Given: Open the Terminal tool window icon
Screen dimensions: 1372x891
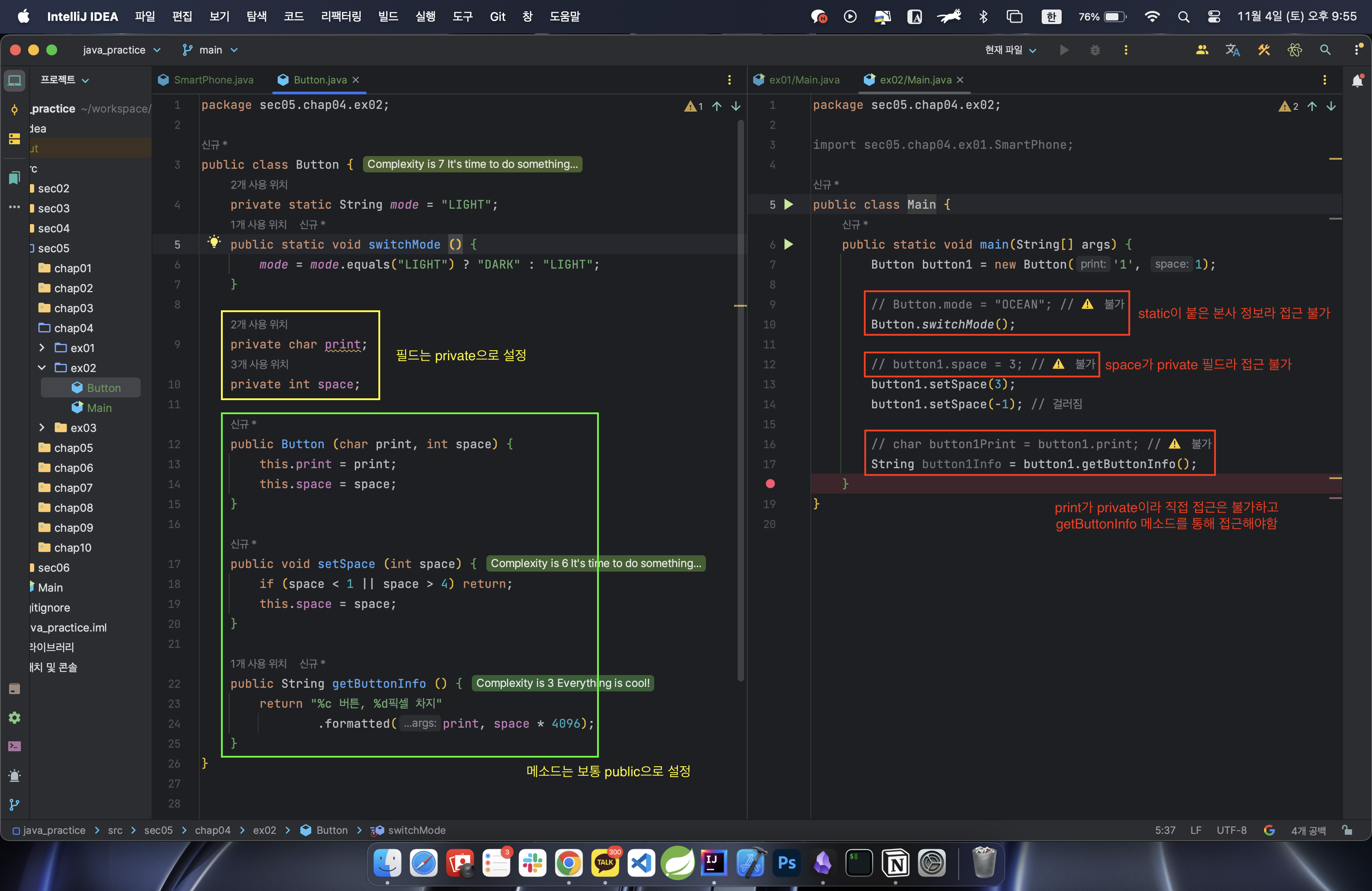Looking at the screenshot, I should coord(15,746).
